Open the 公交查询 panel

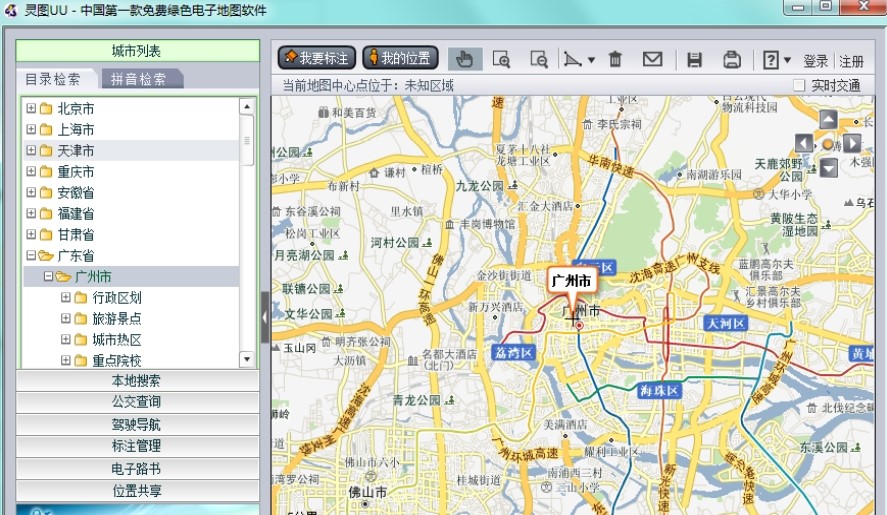(136, 402)
